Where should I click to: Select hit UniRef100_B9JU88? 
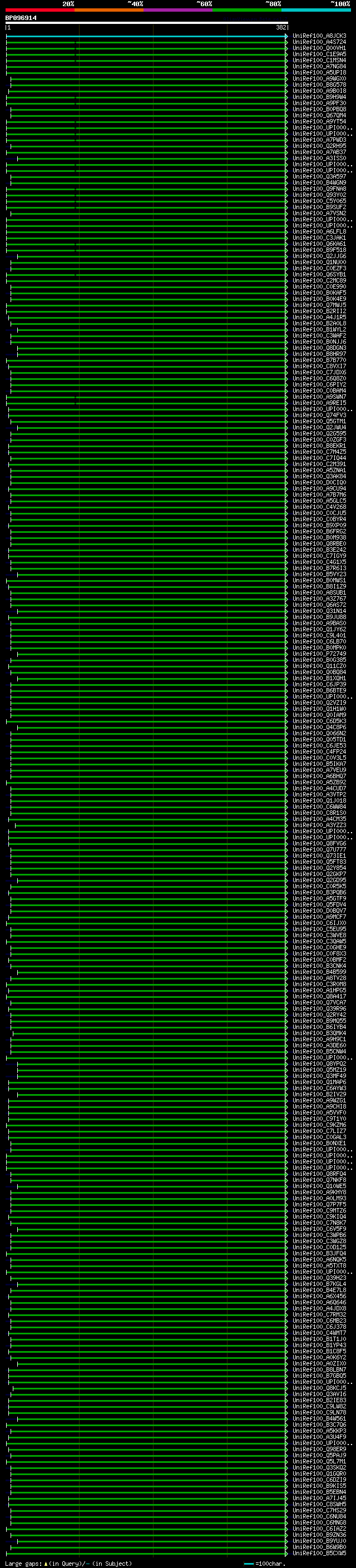pos(319,617)
